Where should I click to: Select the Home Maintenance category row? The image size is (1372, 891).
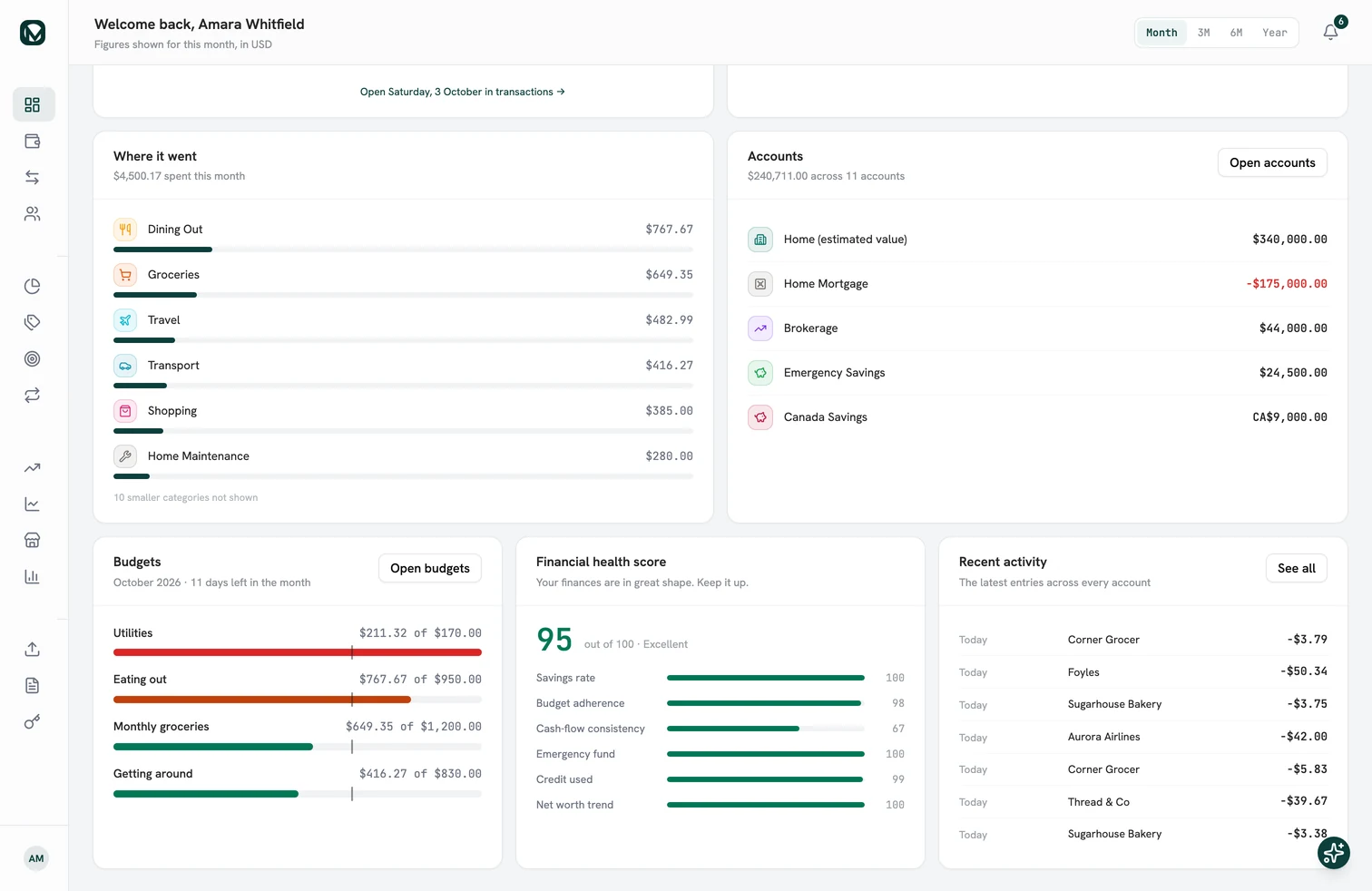(403, 462)
